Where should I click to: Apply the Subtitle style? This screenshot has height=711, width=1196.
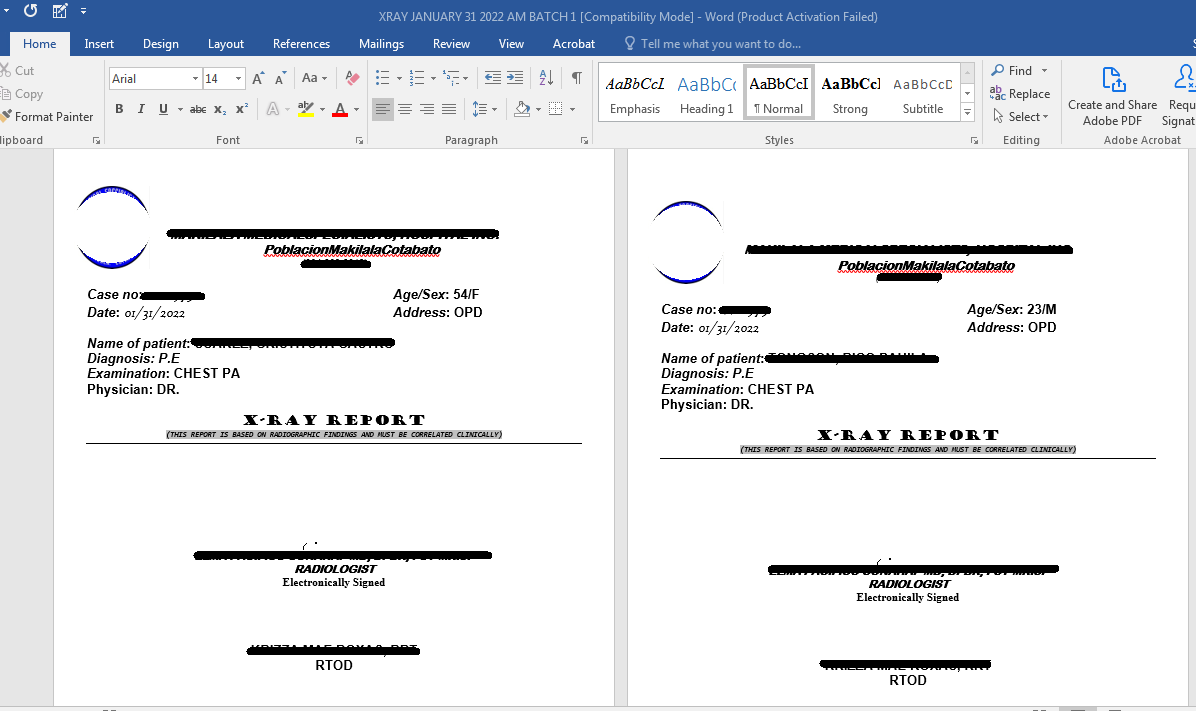(x=923, y=93)
